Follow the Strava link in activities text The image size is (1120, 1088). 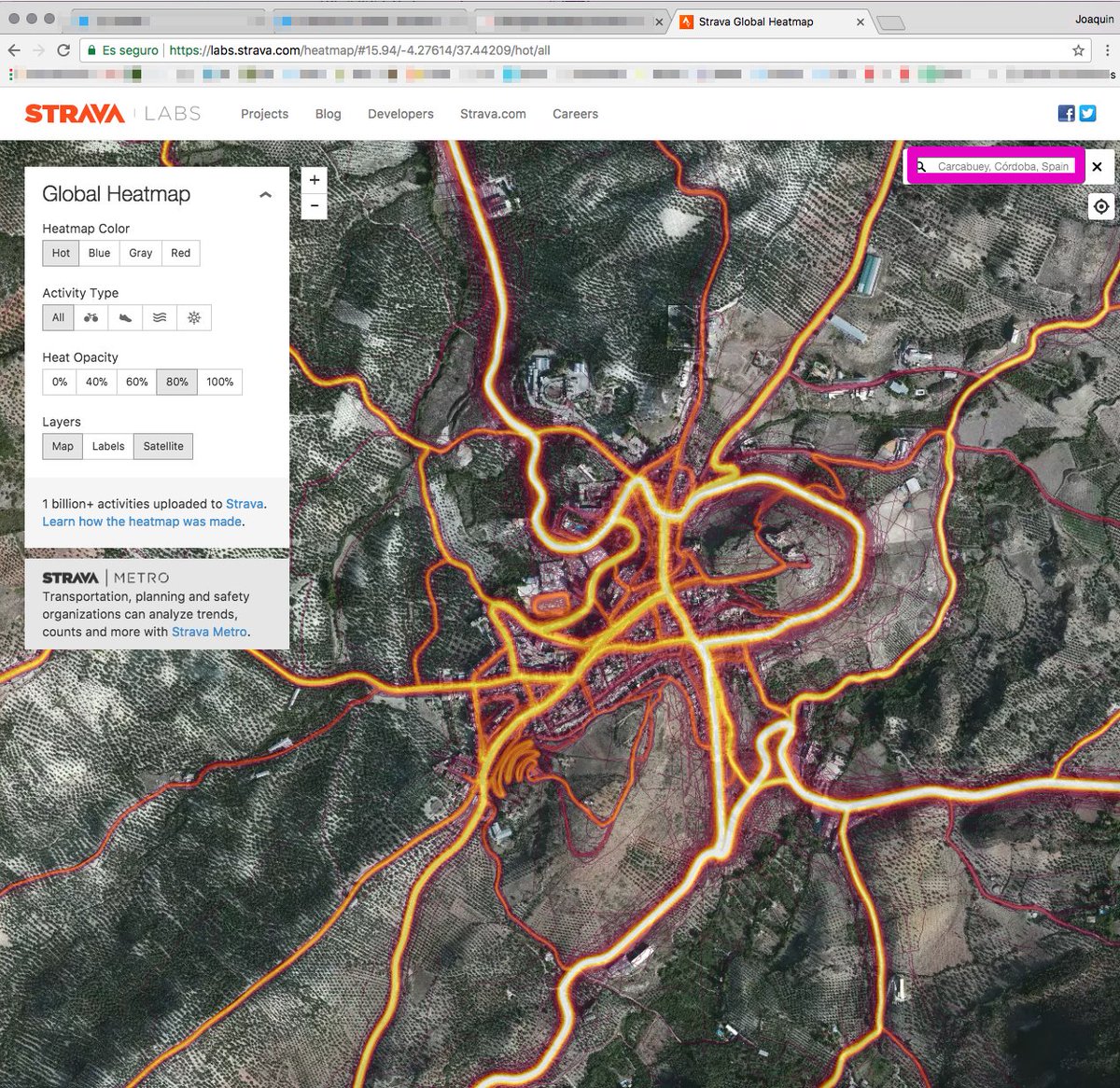[x=245, y=504]
